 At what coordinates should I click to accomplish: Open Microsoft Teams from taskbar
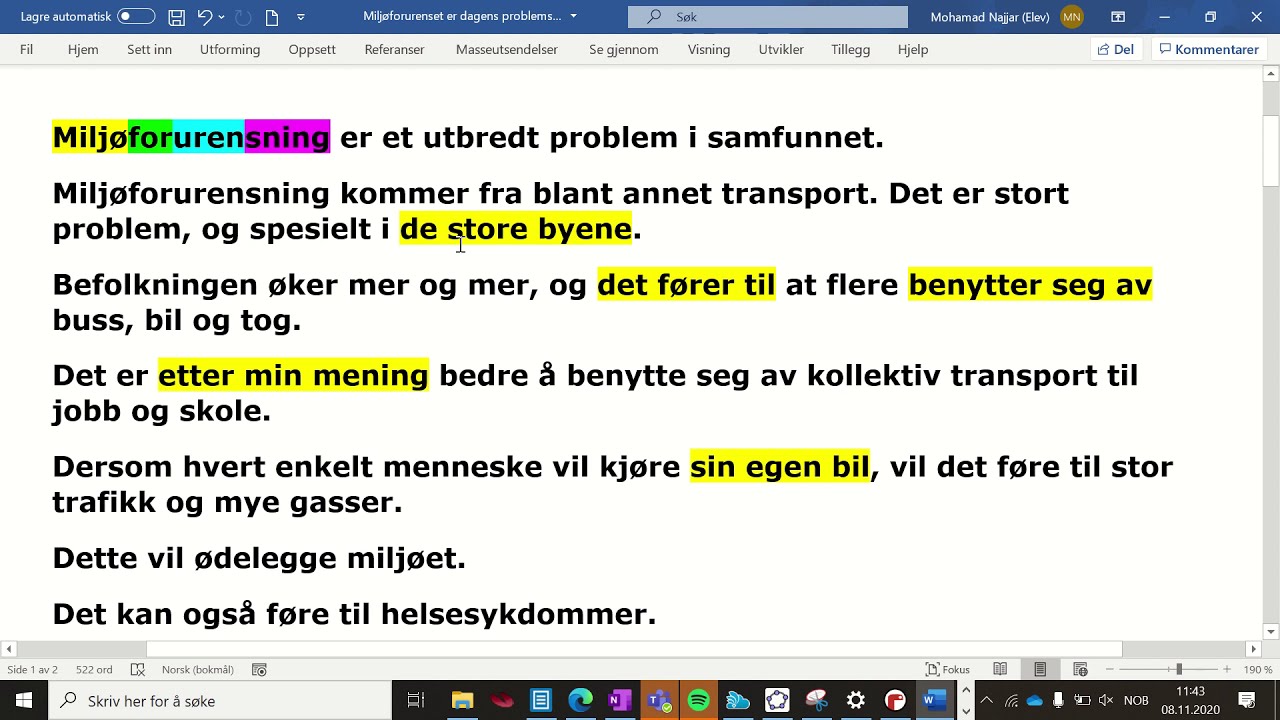point(659,701)
